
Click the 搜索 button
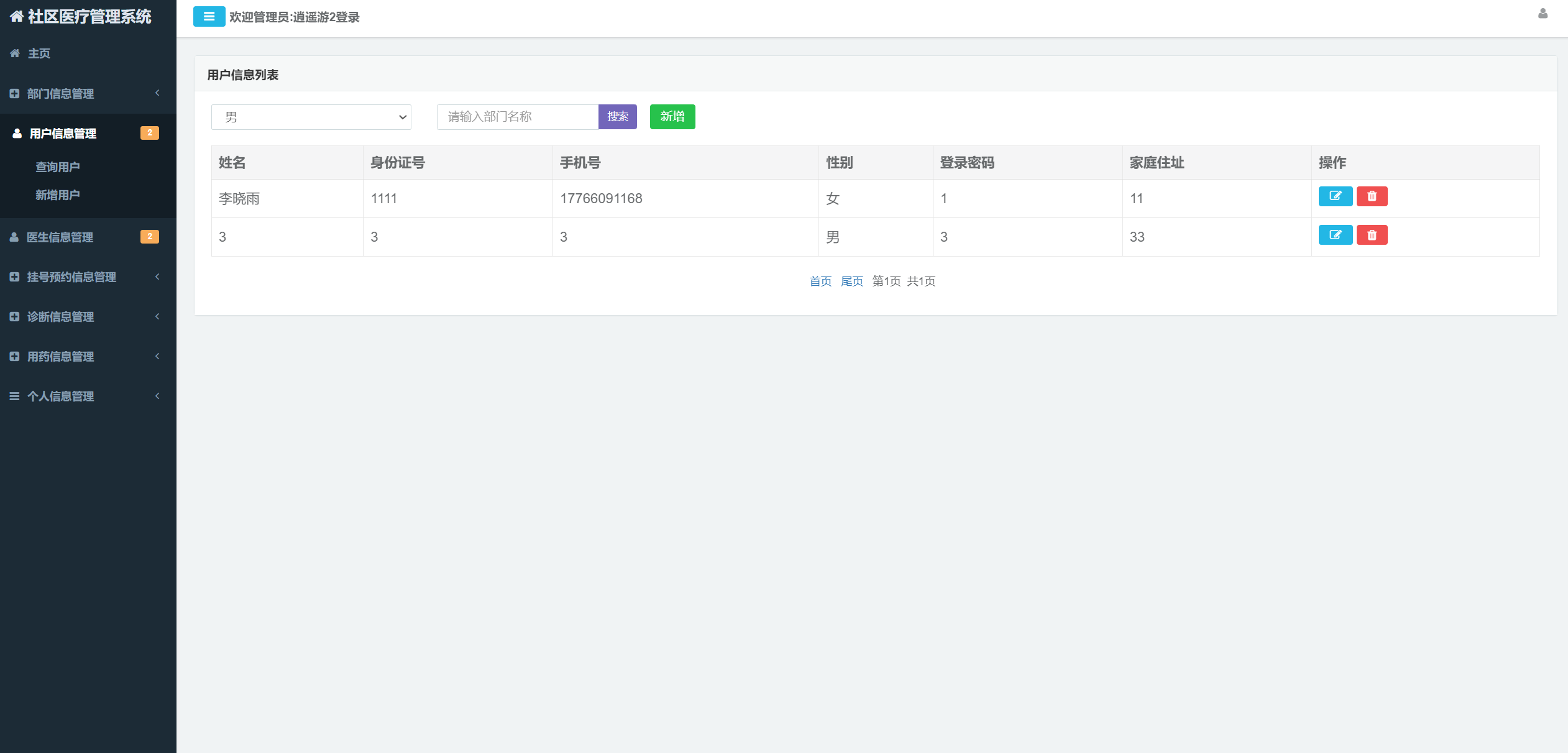click(x=618, y=117)
